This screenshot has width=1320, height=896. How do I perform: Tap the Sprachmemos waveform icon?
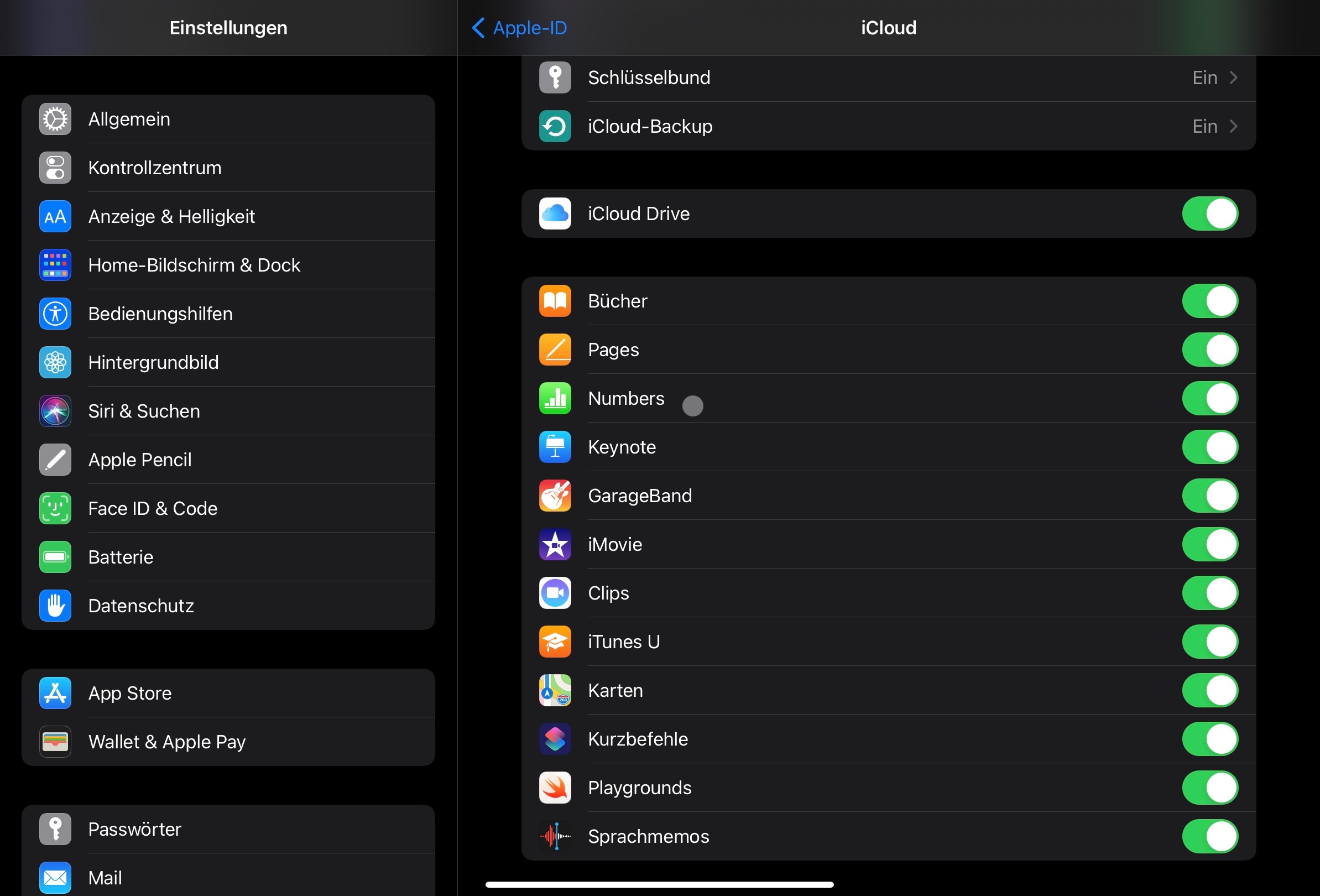554,836
